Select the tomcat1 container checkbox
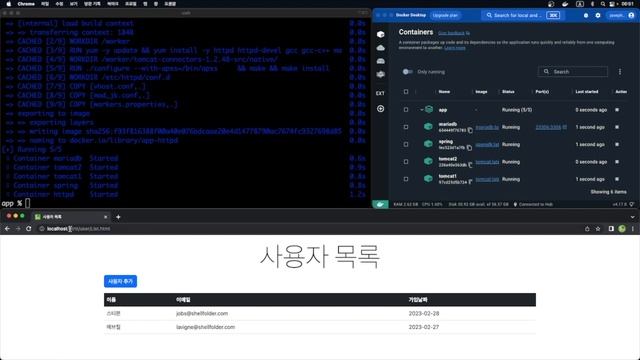This screenshot has width=640, height=360. tap(406, 179)
